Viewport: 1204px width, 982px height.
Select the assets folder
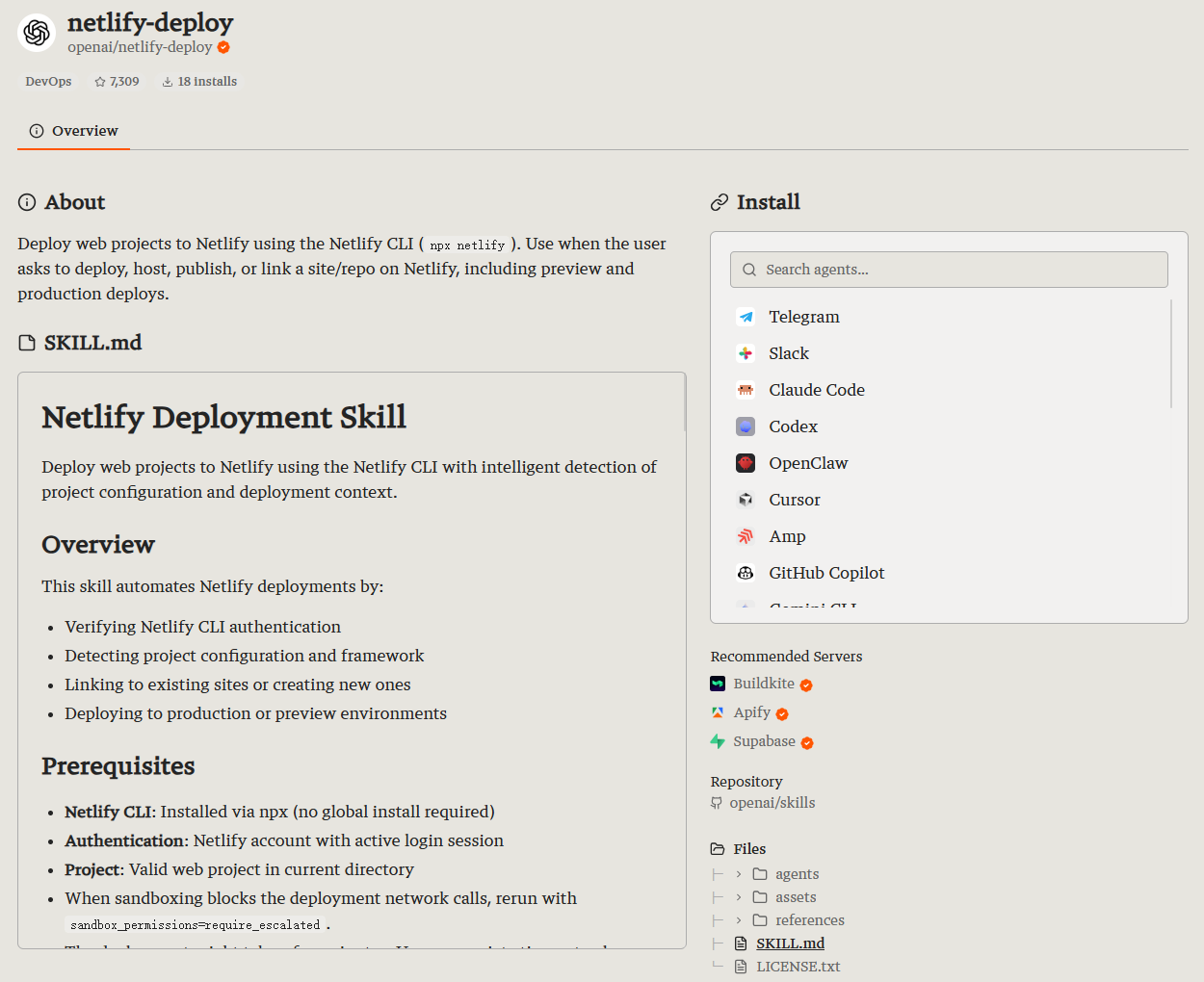click(796, 897)
